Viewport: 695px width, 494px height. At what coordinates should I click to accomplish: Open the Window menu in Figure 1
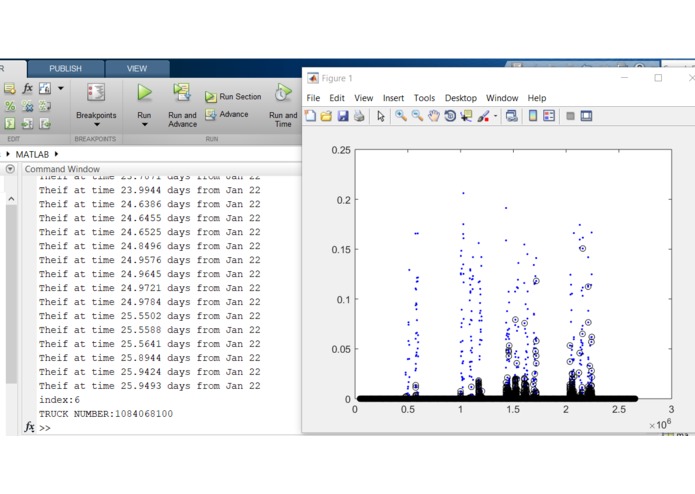[502, 98]
